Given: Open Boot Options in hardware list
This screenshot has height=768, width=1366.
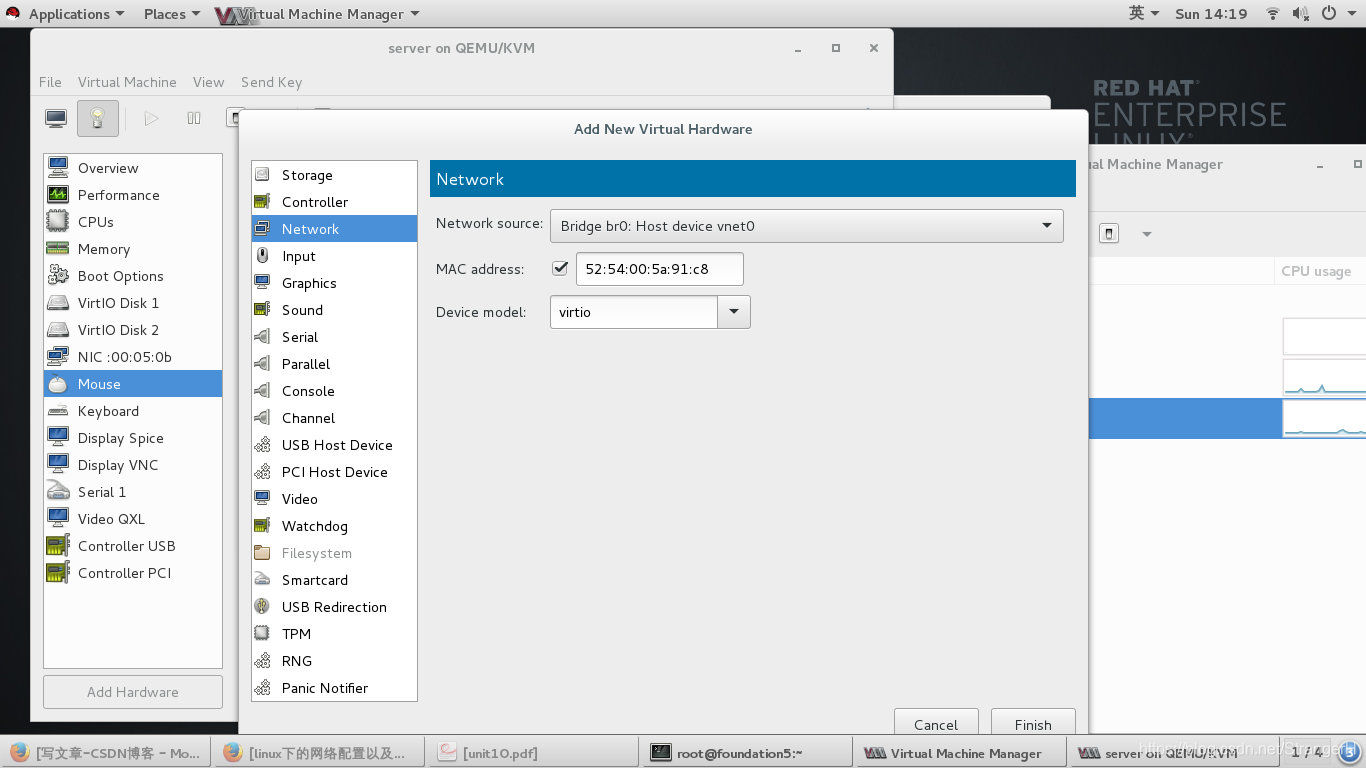Looking at the screenshot, I should pos(133,276).
